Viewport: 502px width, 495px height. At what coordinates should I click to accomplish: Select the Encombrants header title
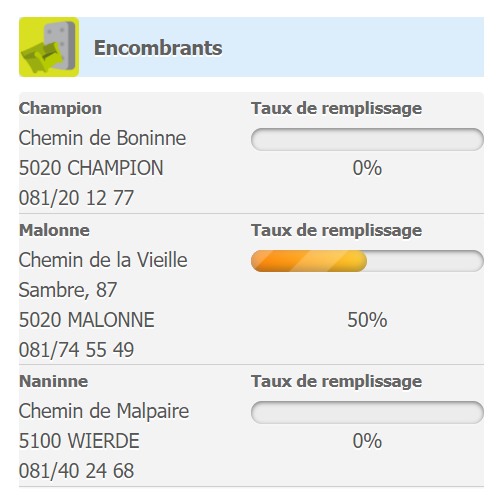(x=158, y=48)
